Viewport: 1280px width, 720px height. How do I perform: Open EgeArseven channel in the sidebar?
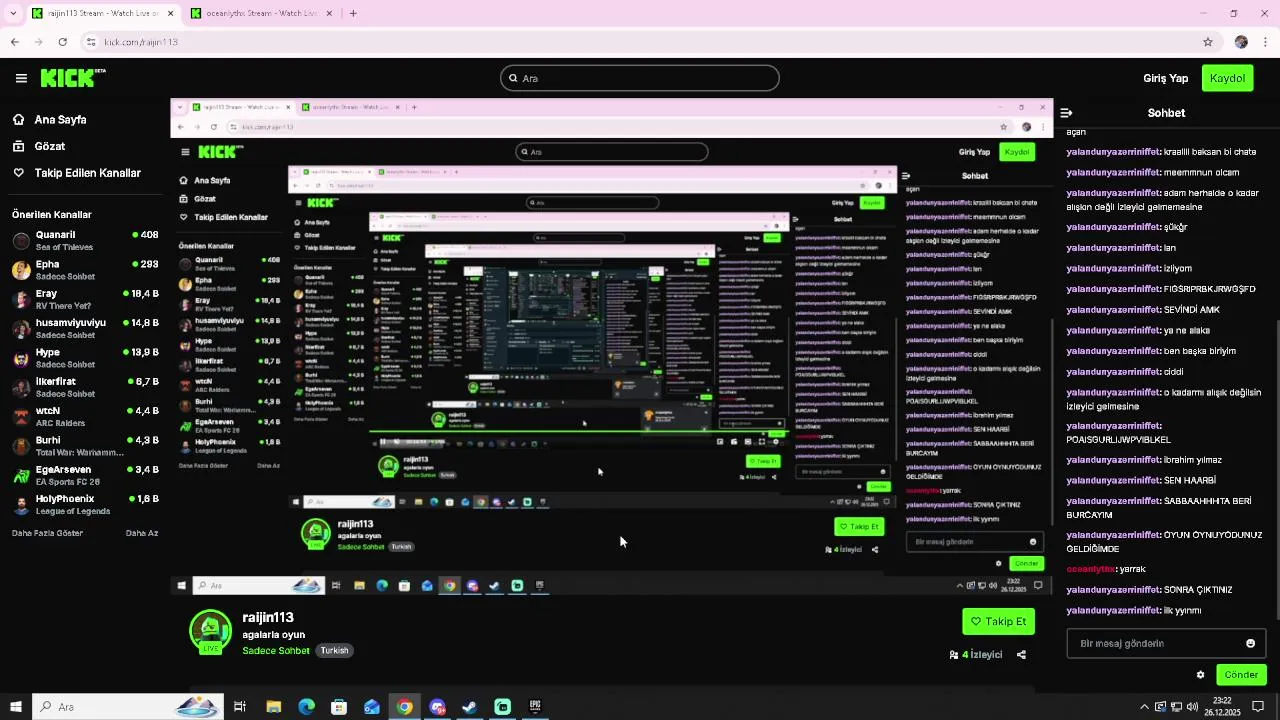[85, 475]
